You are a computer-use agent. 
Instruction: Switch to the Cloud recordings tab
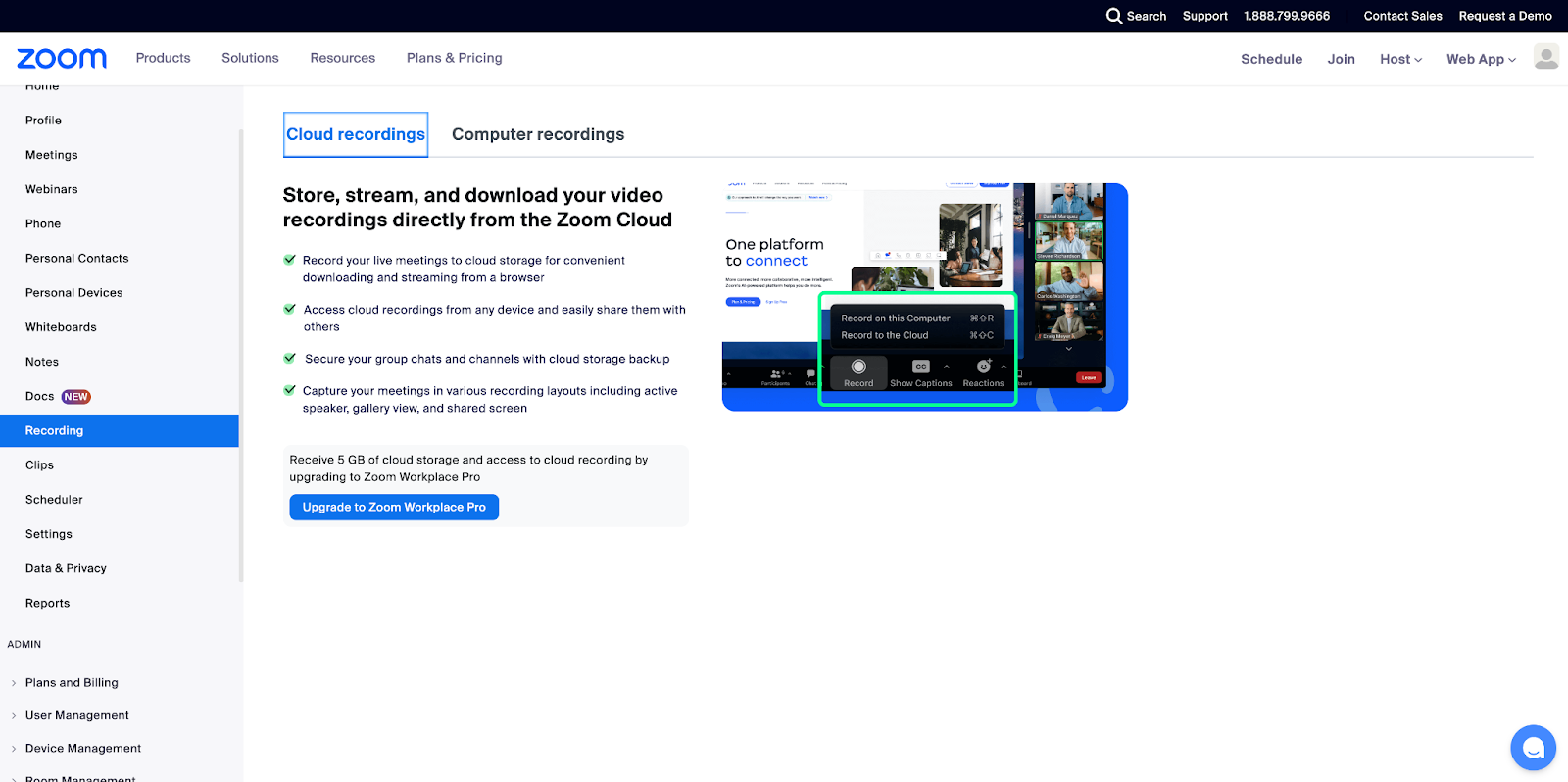pyautogui.click(x=356, y=134)
